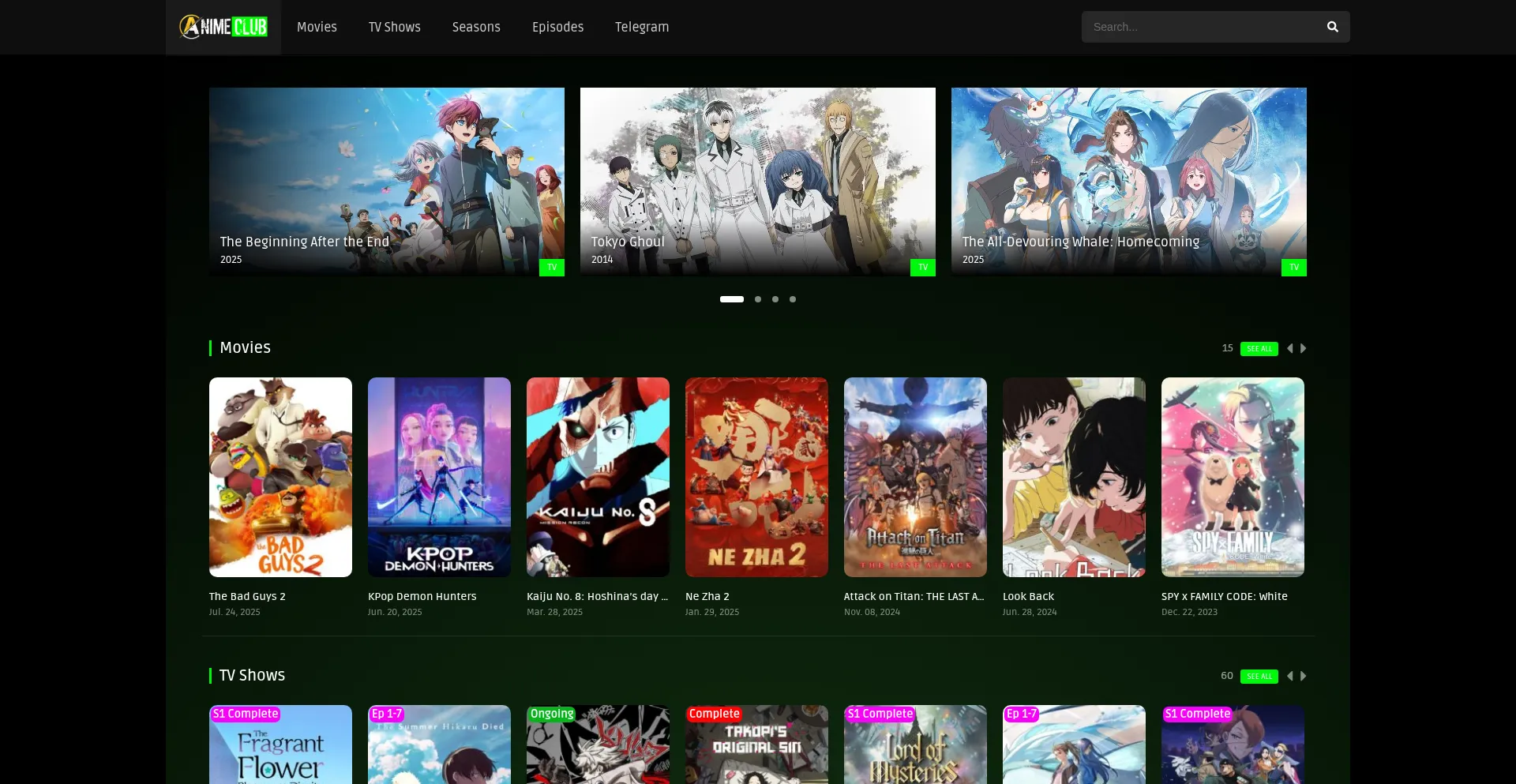
Task: Go to previous Movies carousel page
Action: [x=1290, y=348]
